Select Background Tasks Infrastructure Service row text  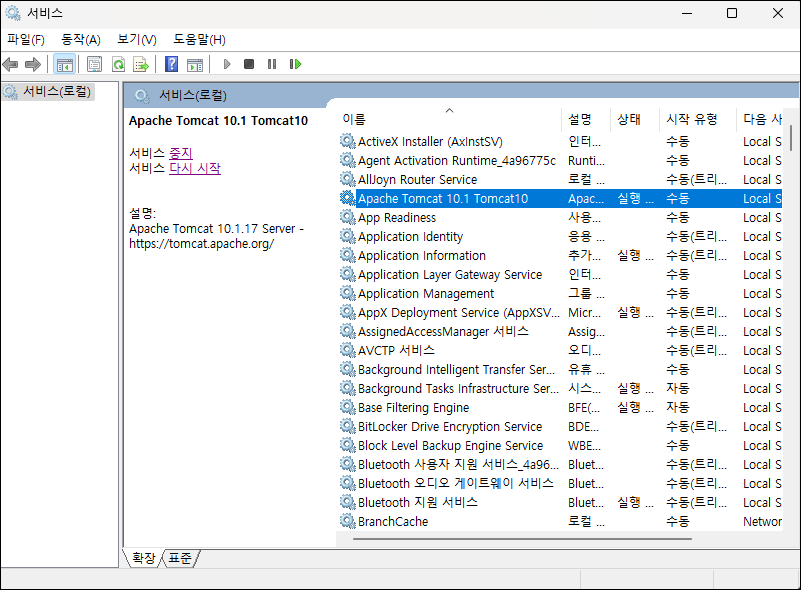point(458,388)
